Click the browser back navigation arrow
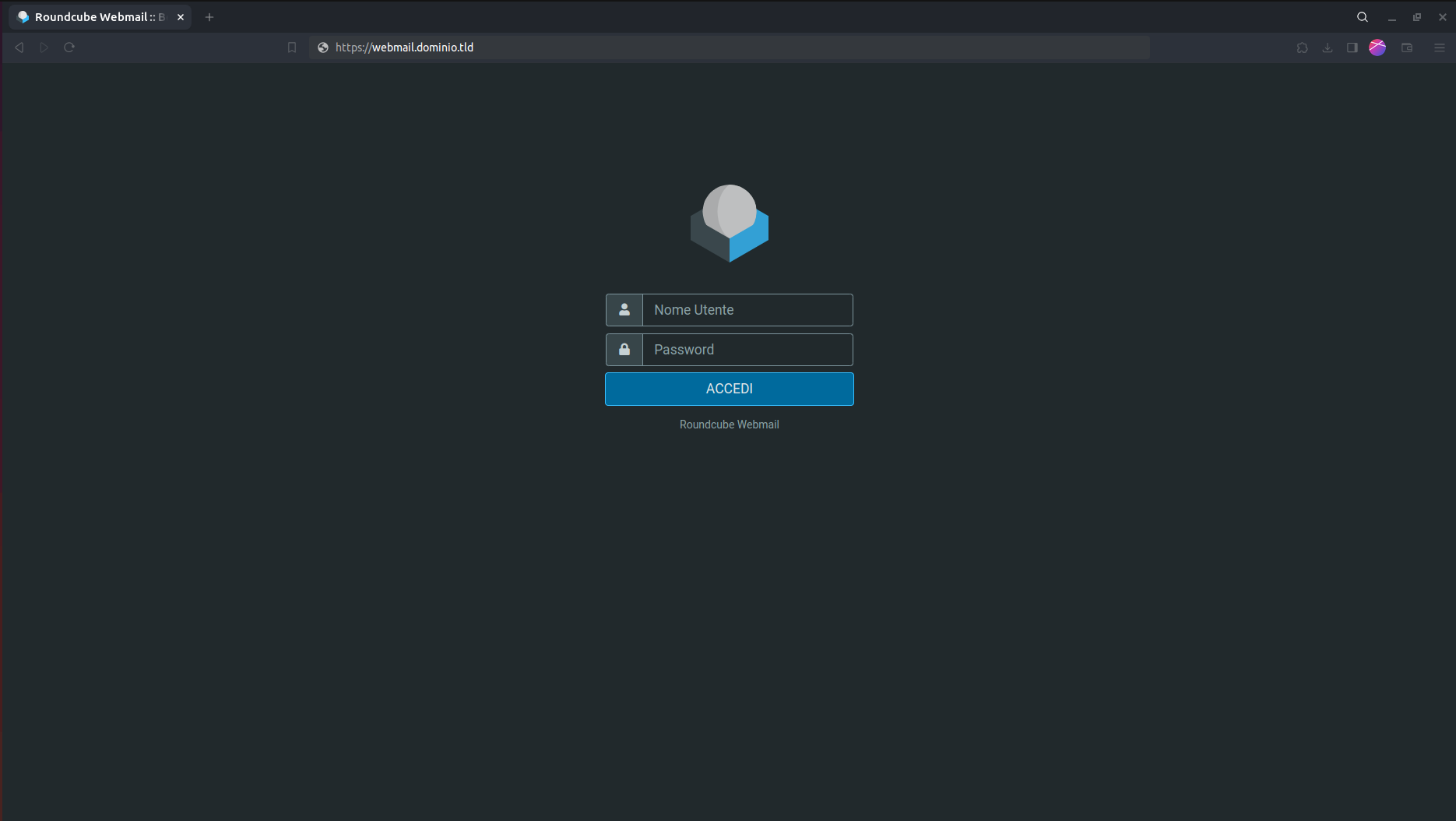 19,48
